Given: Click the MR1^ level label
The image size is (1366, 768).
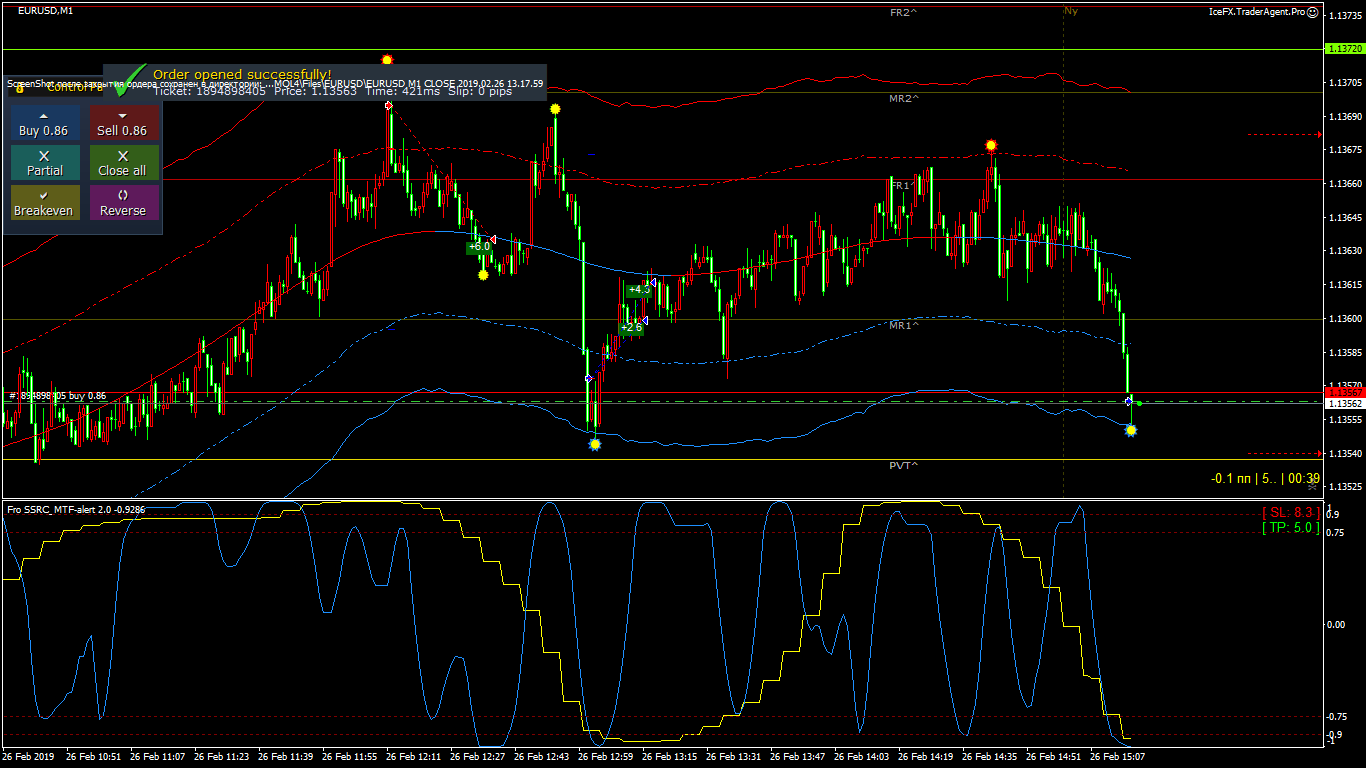Looking at the screenshot, I should (904, 326).
